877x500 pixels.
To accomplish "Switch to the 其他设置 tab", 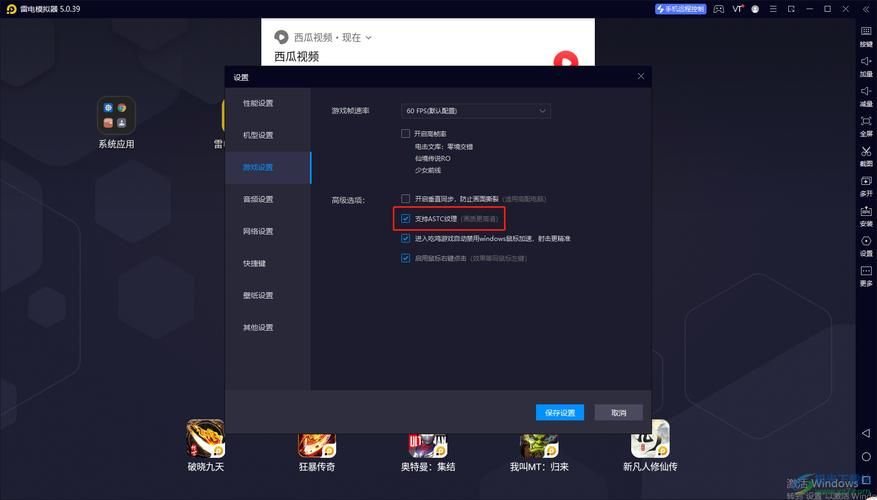I will [x=268, y=327].
